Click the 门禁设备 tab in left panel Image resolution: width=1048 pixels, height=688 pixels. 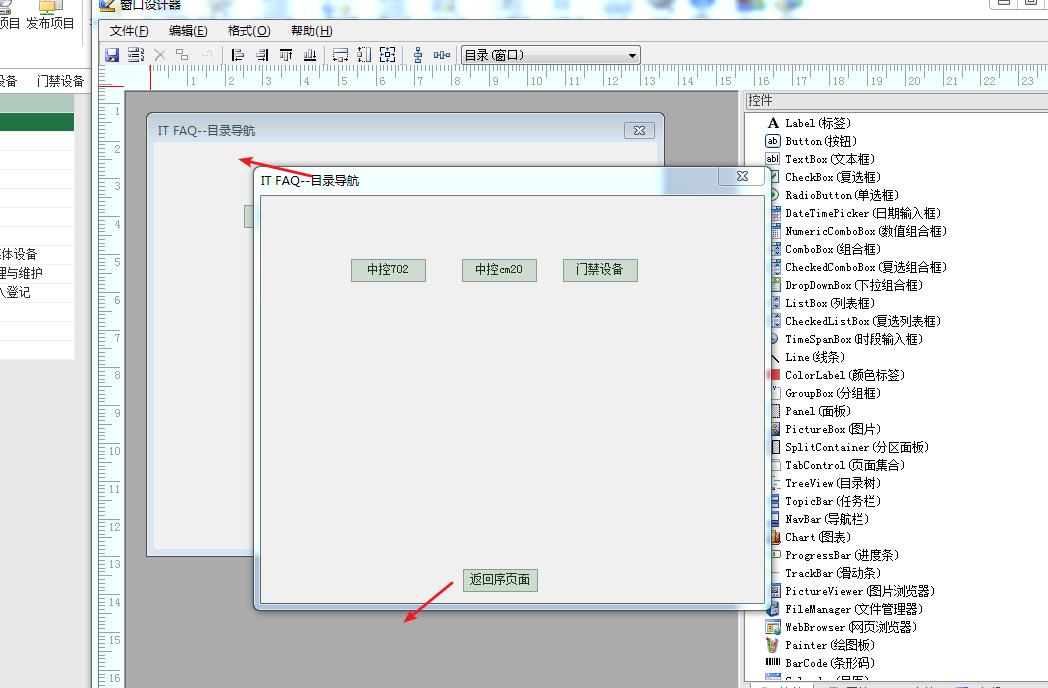[x=60, y=82]
